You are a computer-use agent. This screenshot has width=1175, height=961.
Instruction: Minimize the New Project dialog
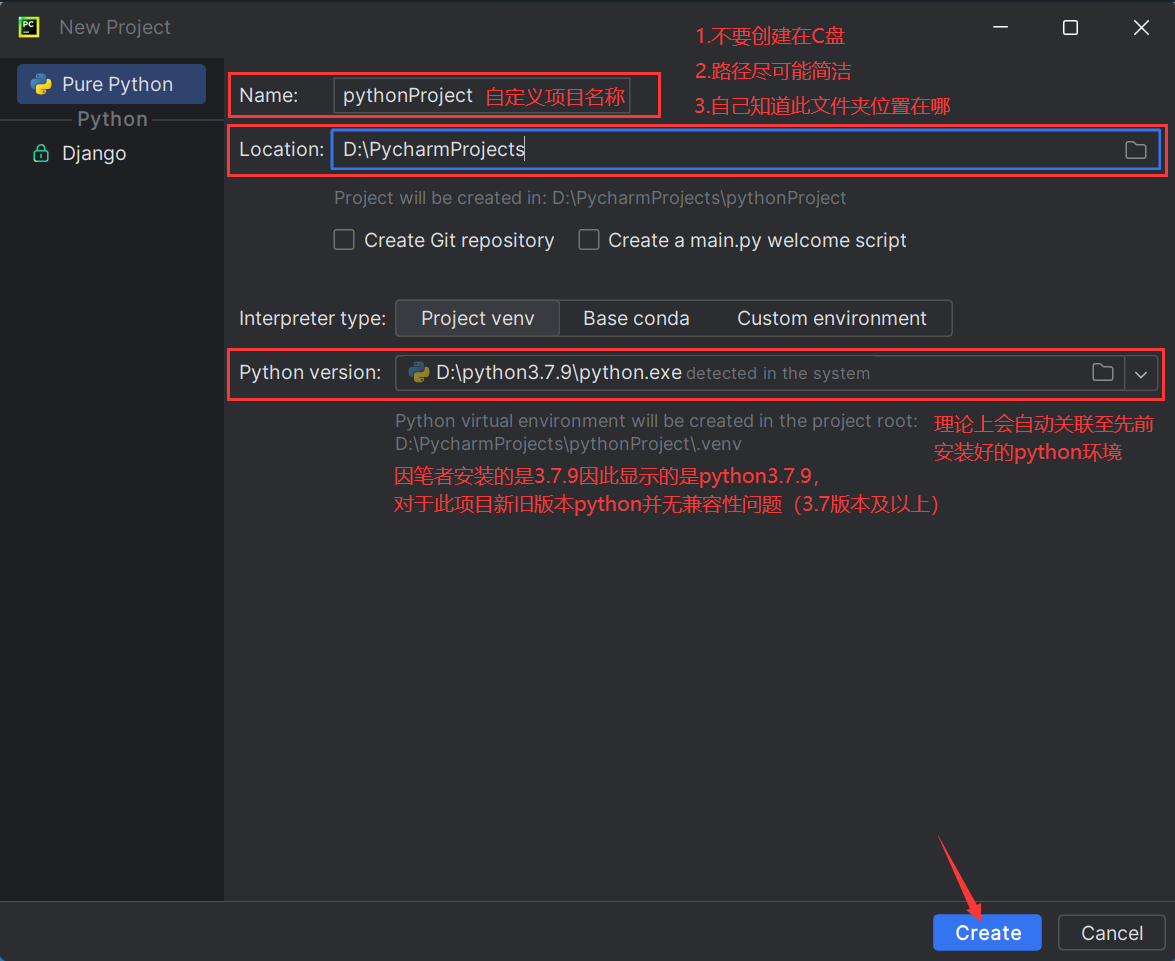pyautogui.click(x=998, y=28)
